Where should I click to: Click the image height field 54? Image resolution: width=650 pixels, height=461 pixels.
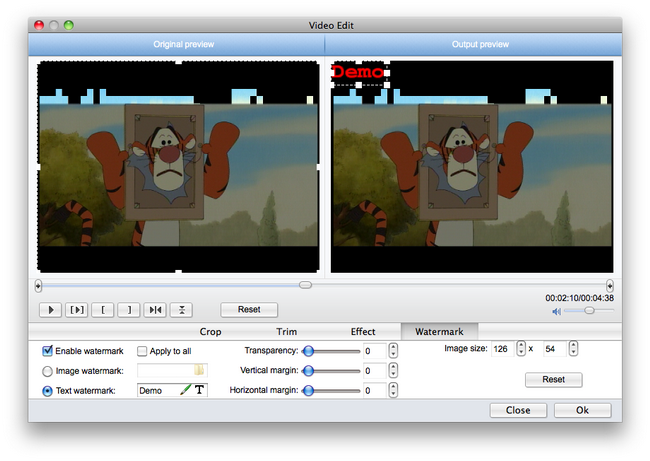click(555, 349)
